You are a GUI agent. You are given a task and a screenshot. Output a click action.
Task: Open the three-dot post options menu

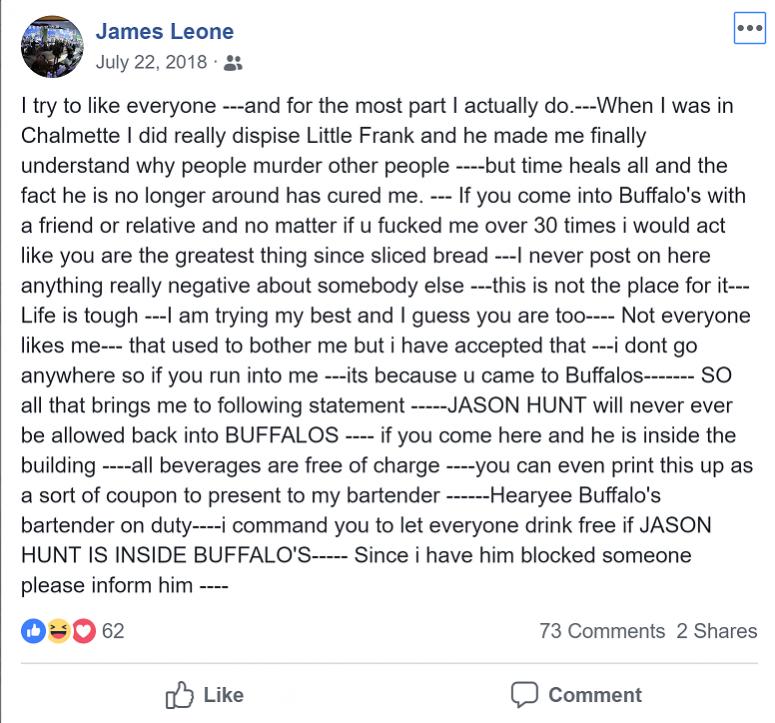coord(749,28)
